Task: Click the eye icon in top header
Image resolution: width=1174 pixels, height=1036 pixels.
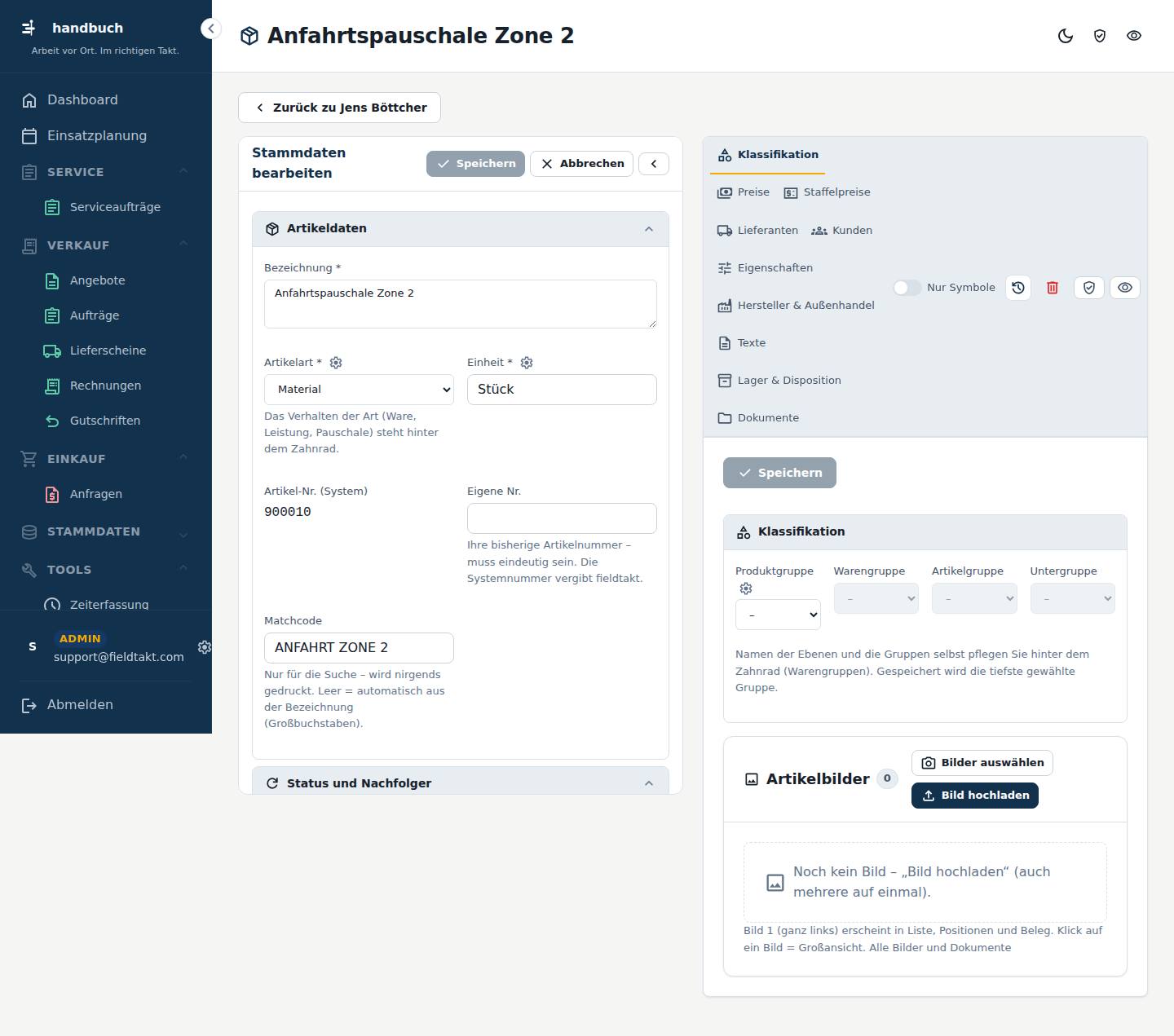Action: click(1134, 36)
